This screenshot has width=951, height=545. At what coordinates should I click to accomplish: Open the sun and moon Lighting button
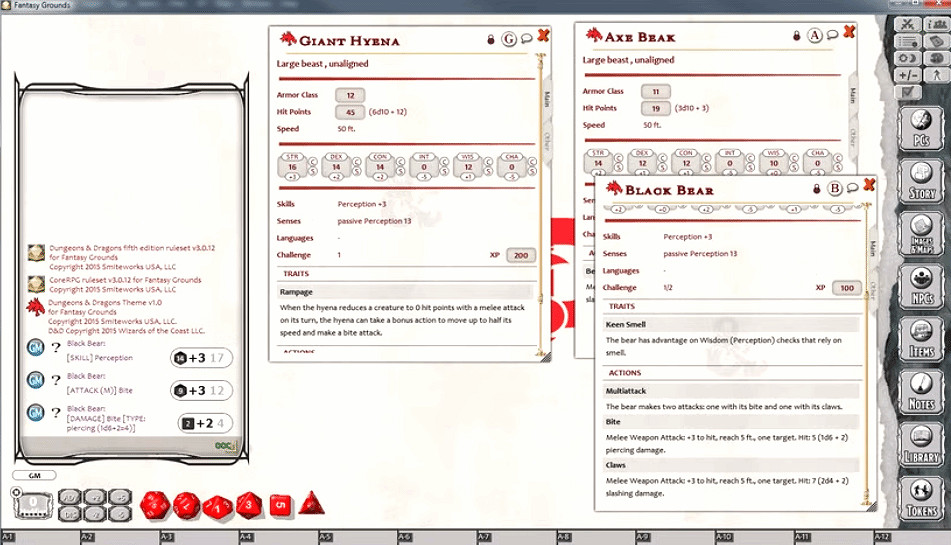click(908, 59)
